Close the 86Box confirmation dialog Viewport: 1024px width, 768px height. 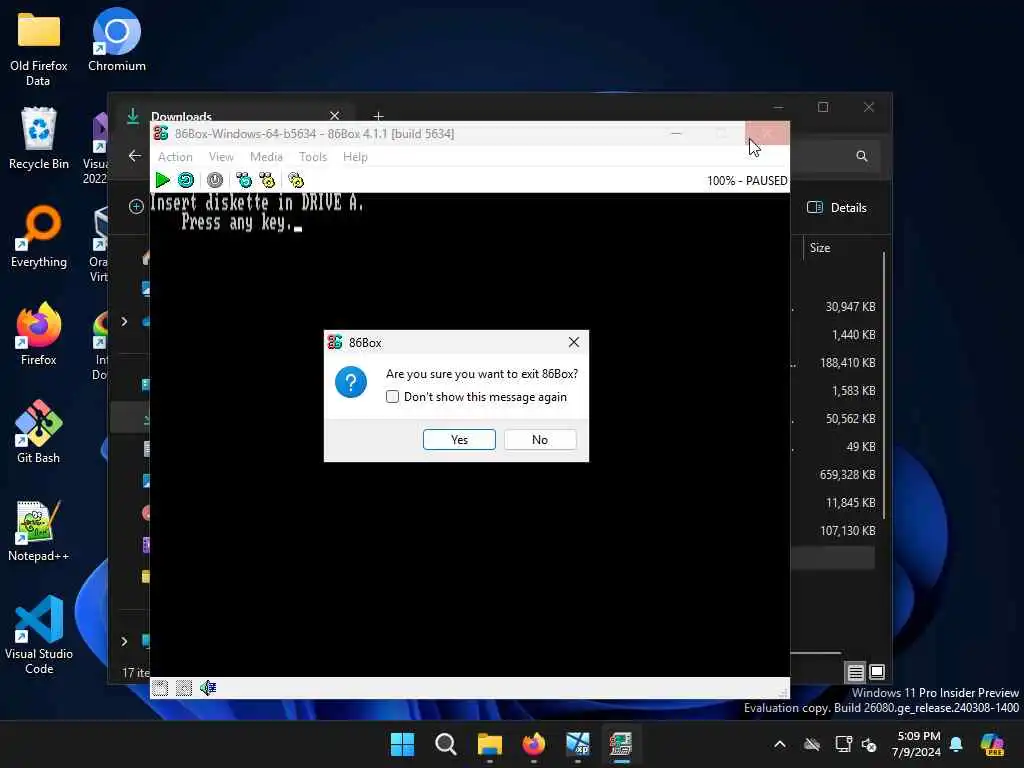(x=573, y=342)
